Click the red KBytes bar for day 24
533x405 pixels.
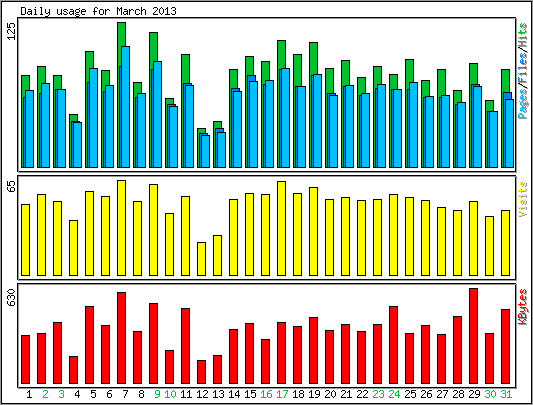pos(394,345)
